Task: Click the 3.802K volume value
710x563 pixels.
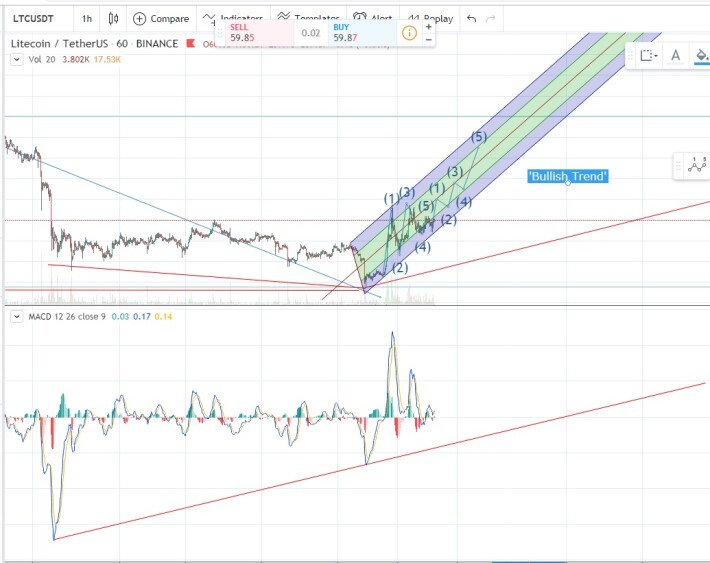Action: point(76,59)
